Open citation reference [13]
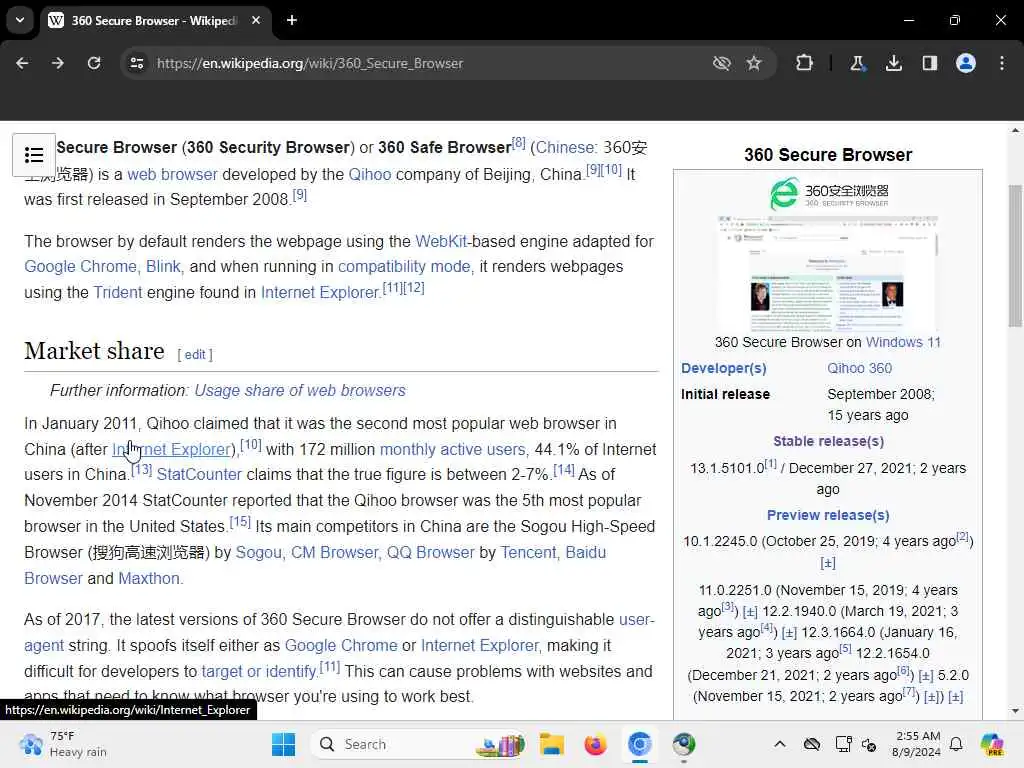This screenshot has height=768, width=1024. pyautogui.click(x=142, y=470)
